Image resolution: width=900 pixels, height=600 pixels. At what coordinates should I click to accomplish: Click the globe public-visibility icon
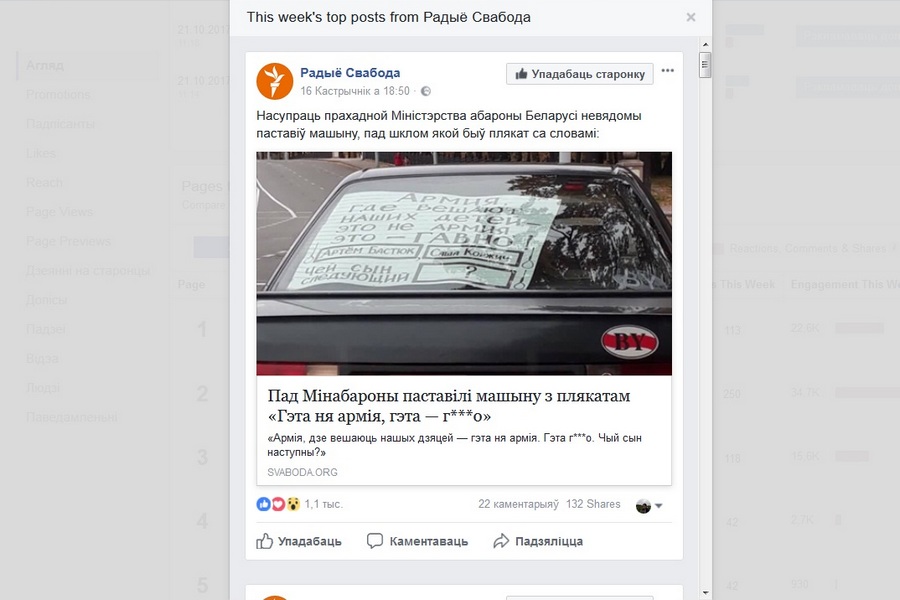pos(426,91)
